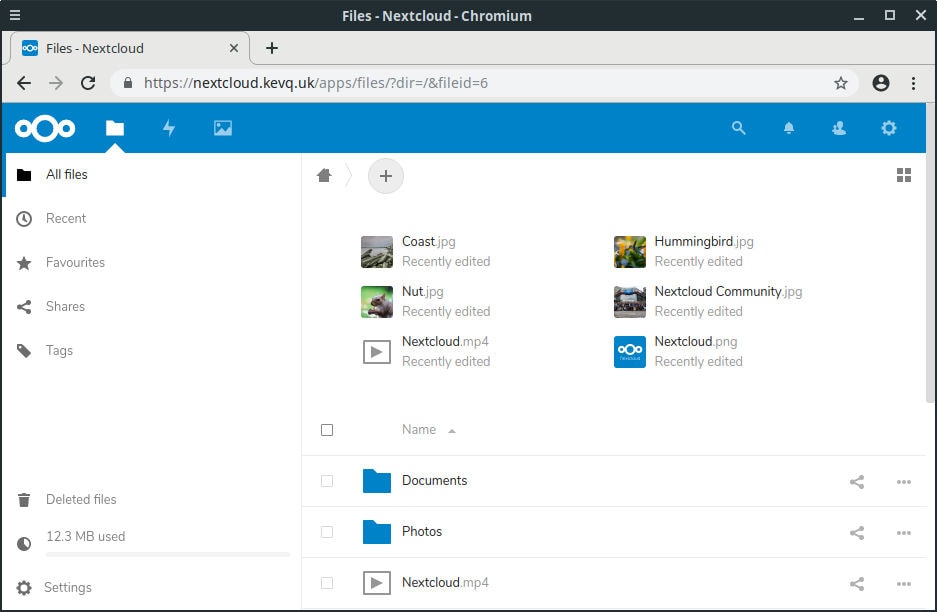Check the select-all checkbox above file list
The image size is (937, 612).
click(x=327, y=429)
